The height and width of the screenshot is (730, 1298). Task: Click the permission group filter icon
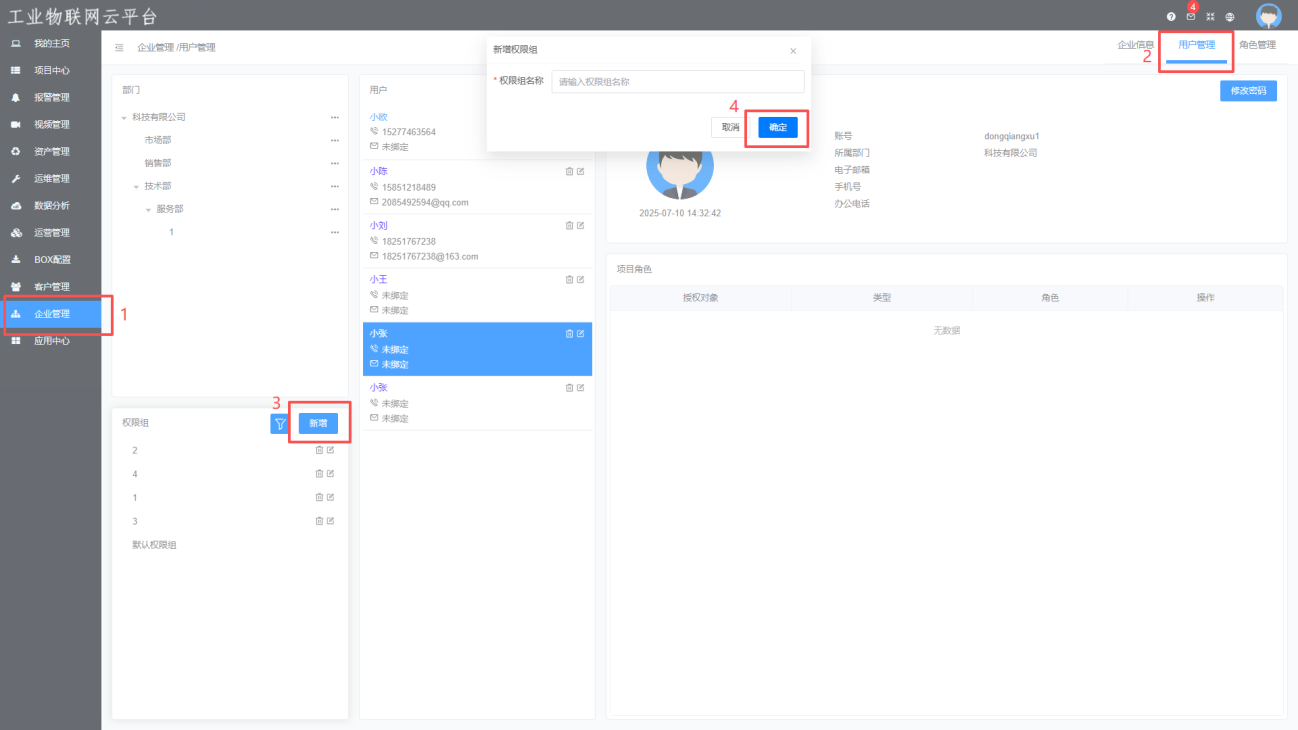tap(280, 424)
